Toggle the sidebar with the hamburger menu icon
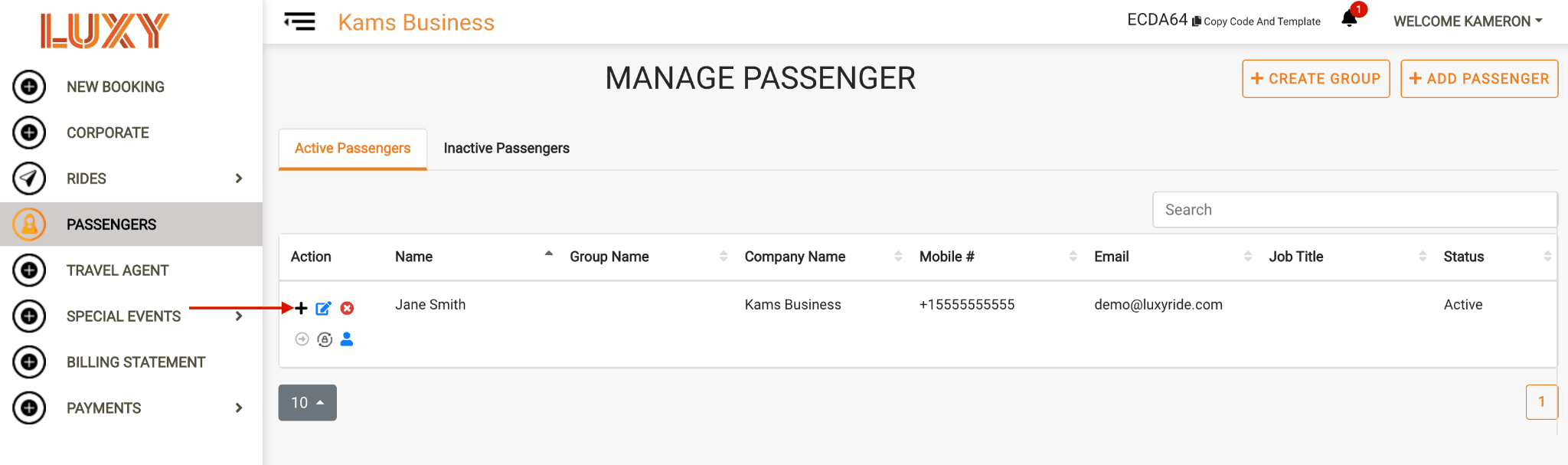The height and width of the screenshot is (465, 1568). coord(299,21)
